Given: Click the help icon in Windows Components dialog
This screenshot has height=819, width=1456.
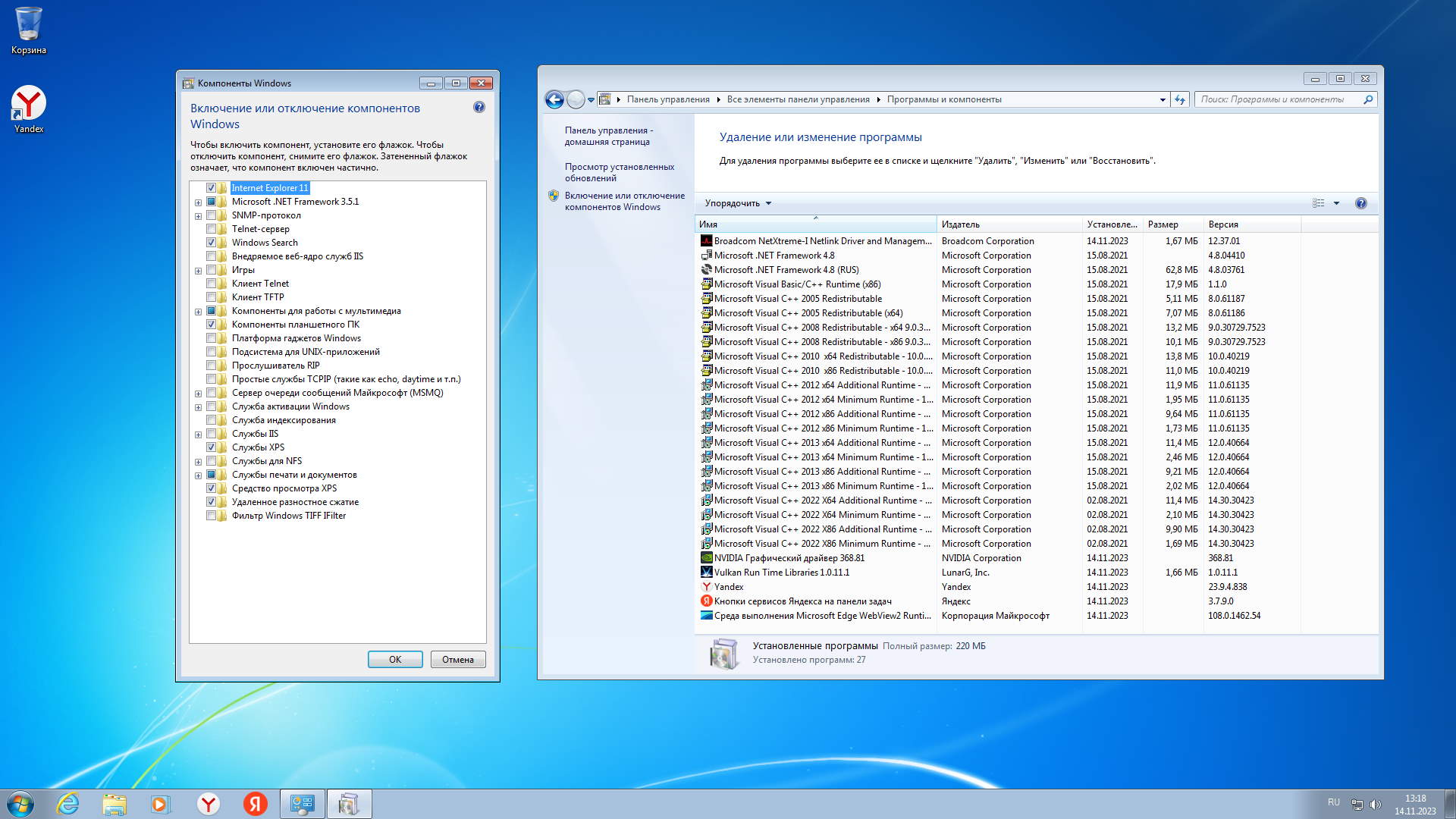Looking at the screenshot, I should click(x=479, y=108).
